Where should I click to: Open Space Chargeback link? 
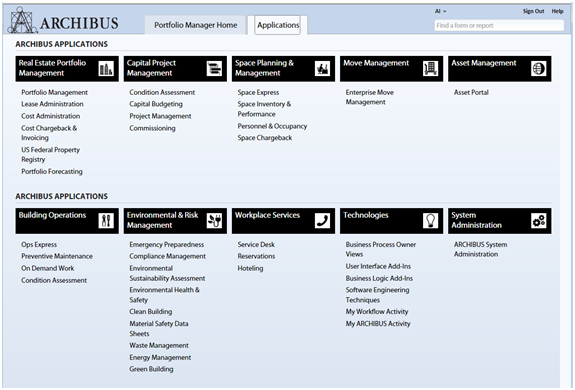point(265,138)
